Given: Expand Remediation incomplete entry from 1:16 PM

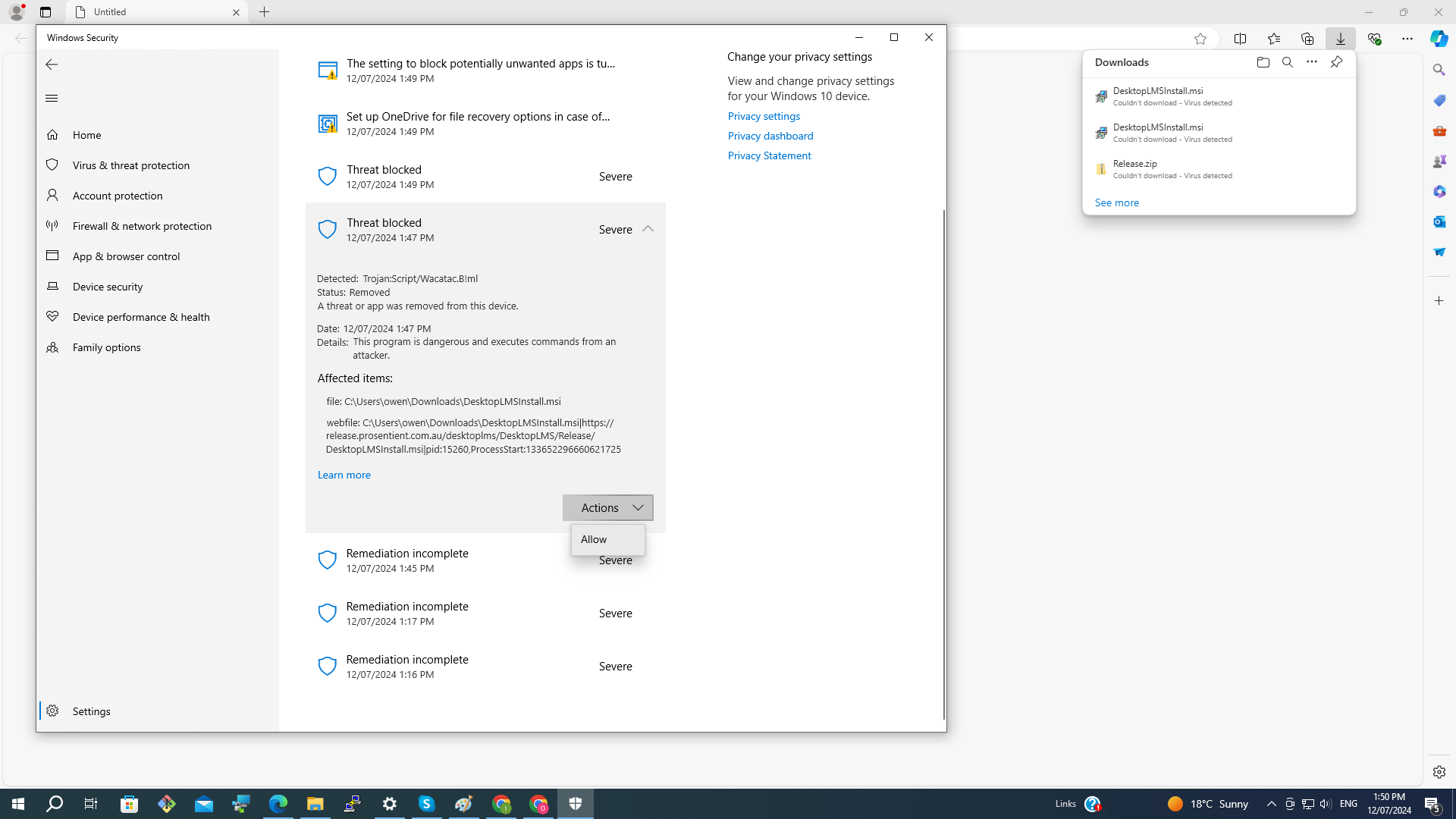Looking at the screenshot, I should click(x=485, y=667).
